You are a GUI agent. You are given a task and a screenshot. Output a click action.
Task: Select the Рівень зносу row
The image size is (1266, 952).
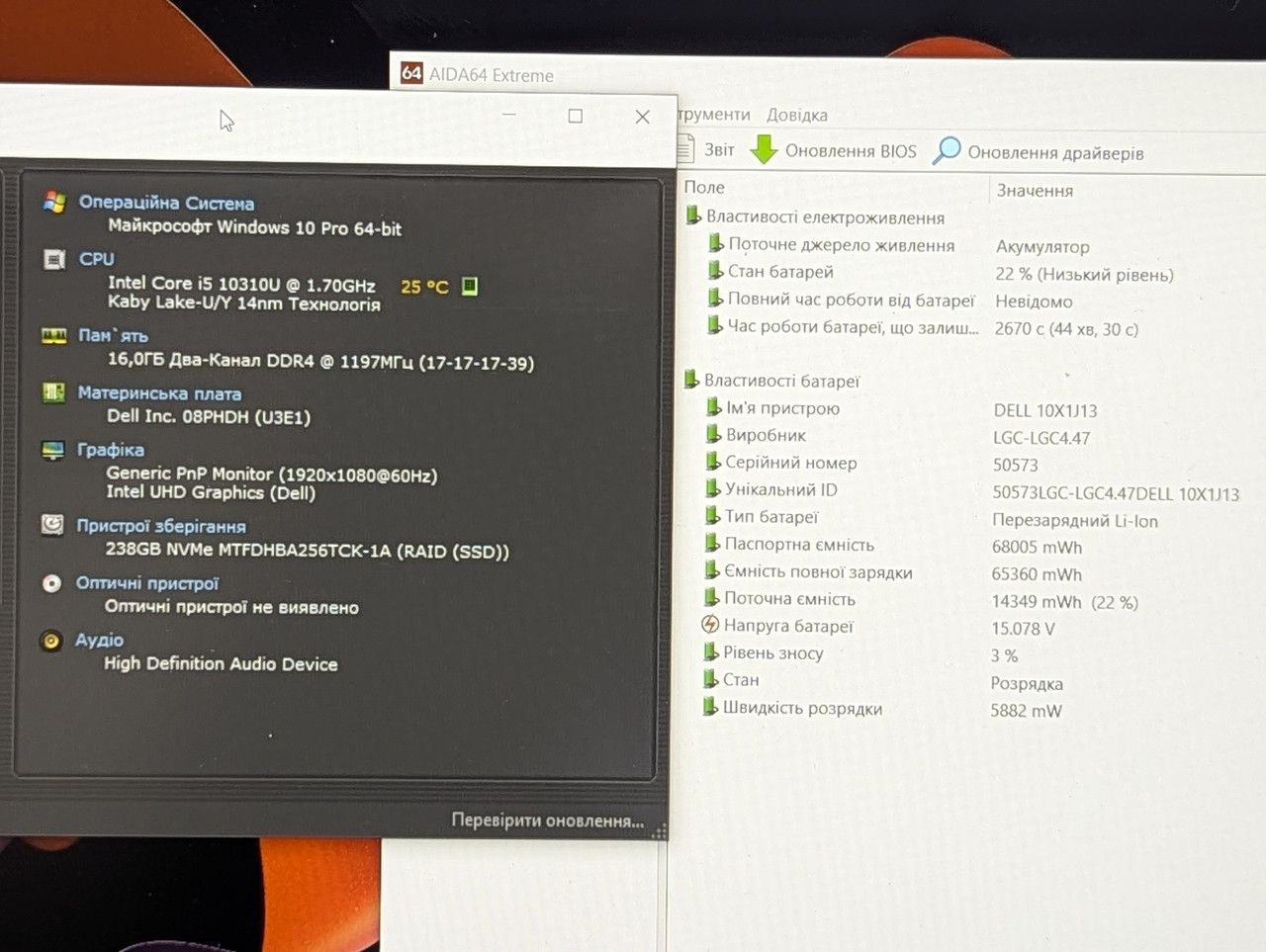[x=772, y=652]
